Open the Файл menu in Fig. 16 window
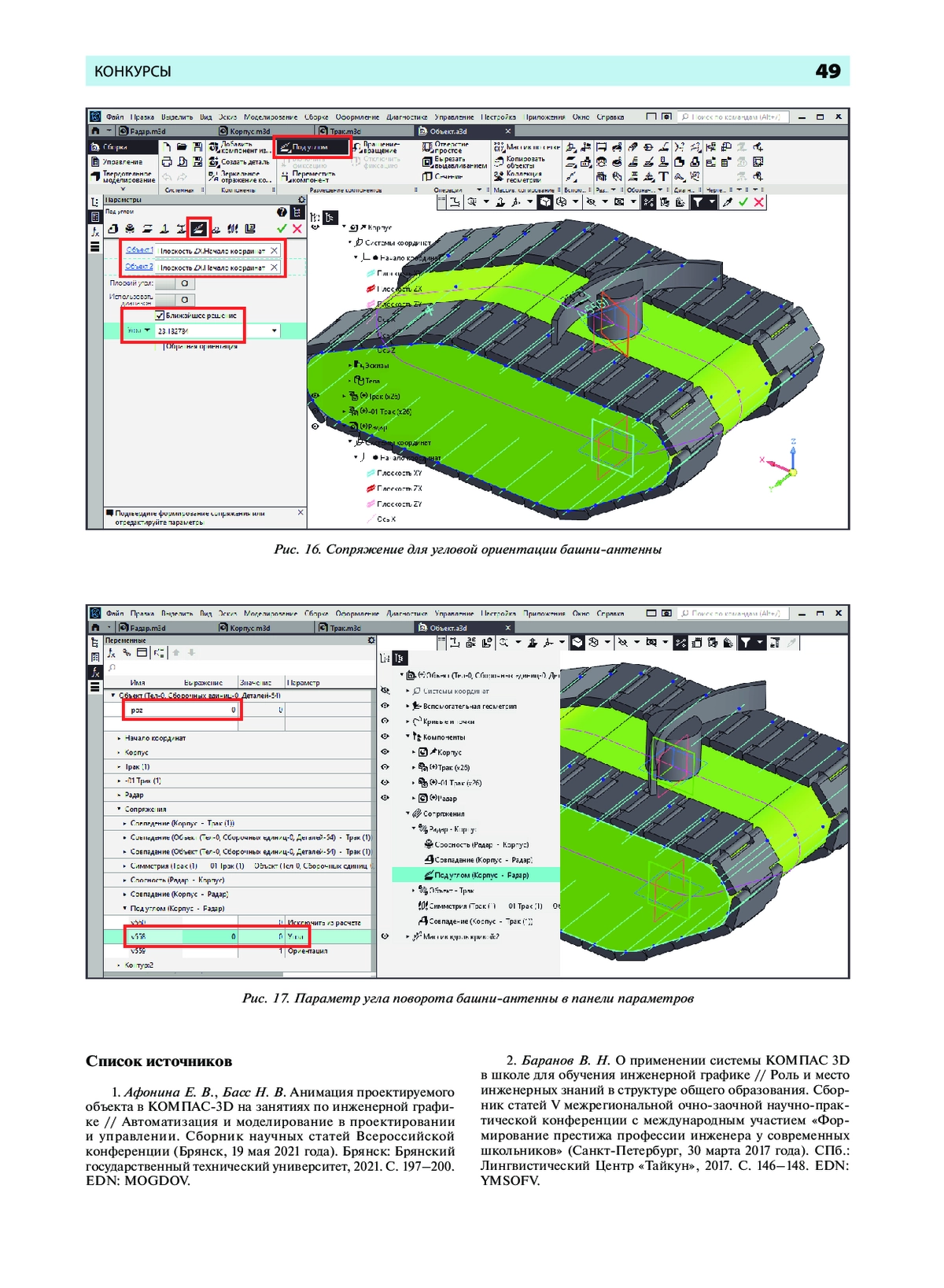The height and width of the screenshot is (1288, 944). pos(115,117)
